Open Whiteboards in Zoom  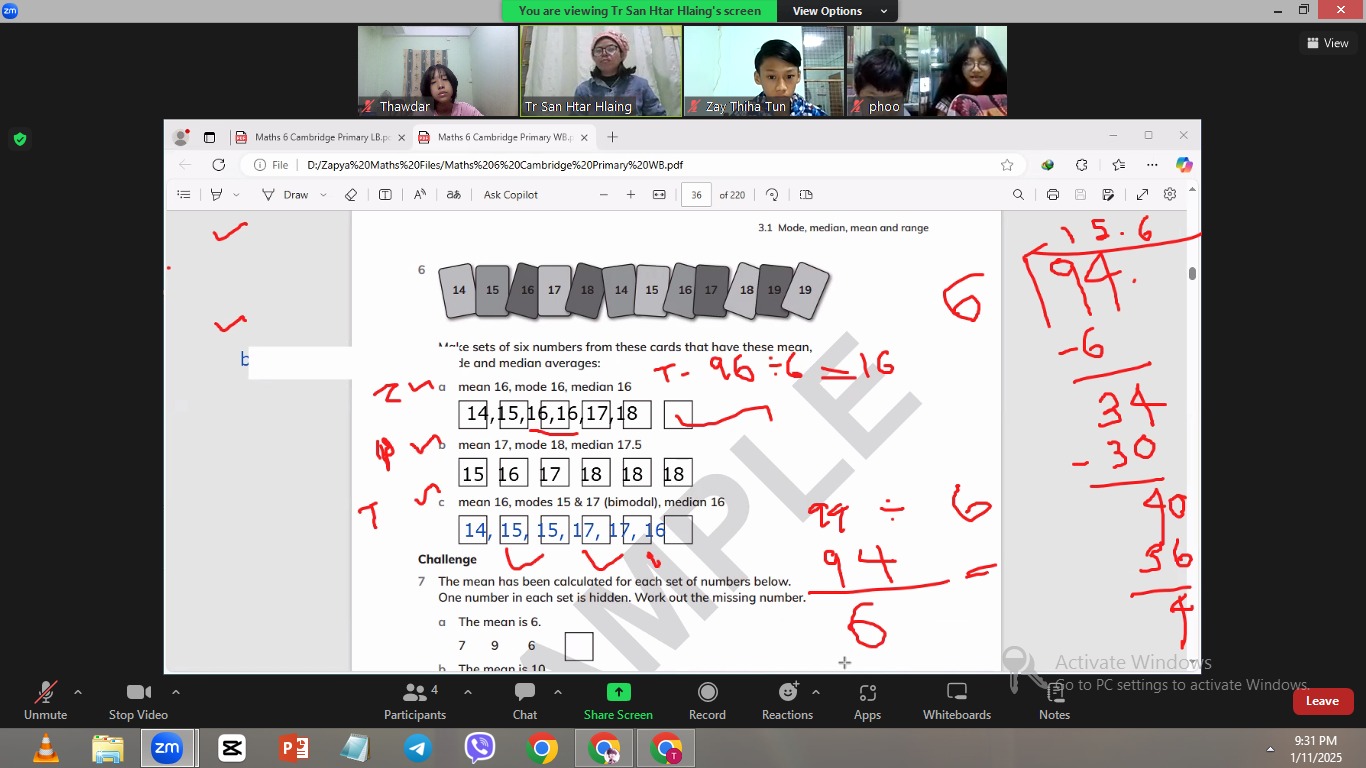coord(957,701)
